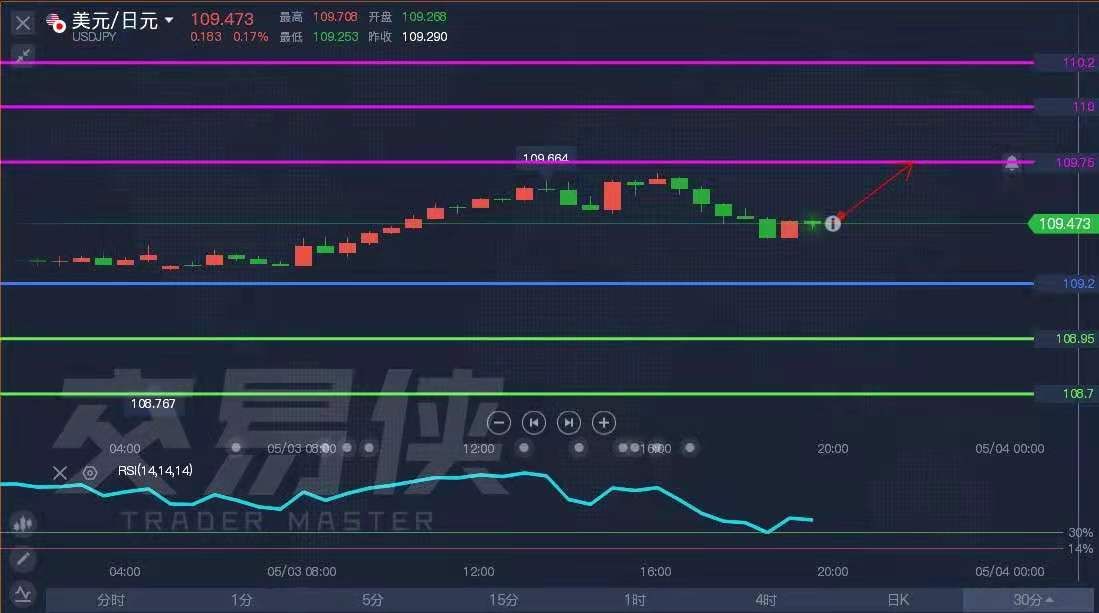Open the 美元/日元 pair selector dropdown
1099x613 pixels.
click(113, 19)
